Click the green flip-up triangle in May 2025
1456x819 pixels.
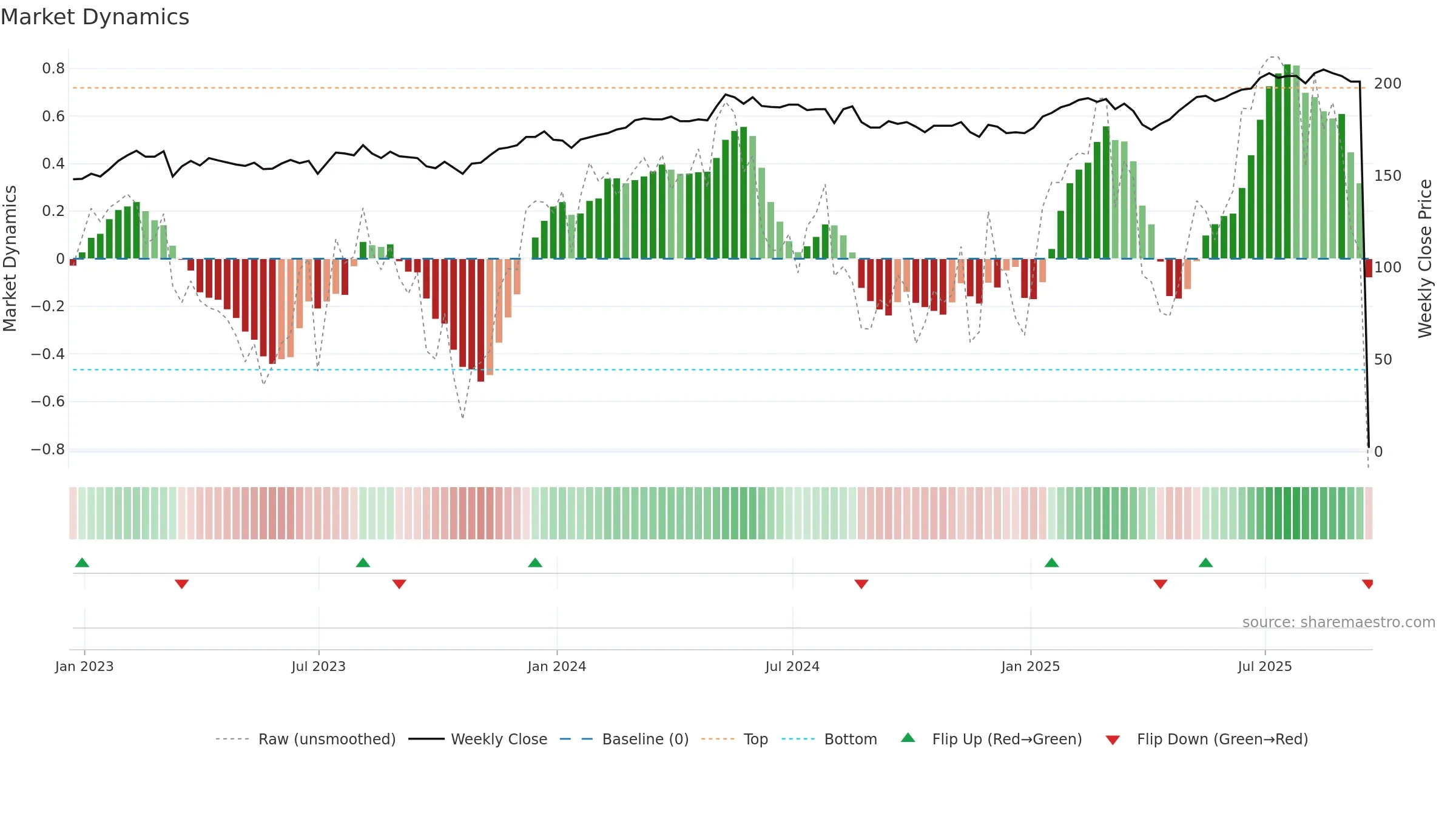tap(1205, 562)
